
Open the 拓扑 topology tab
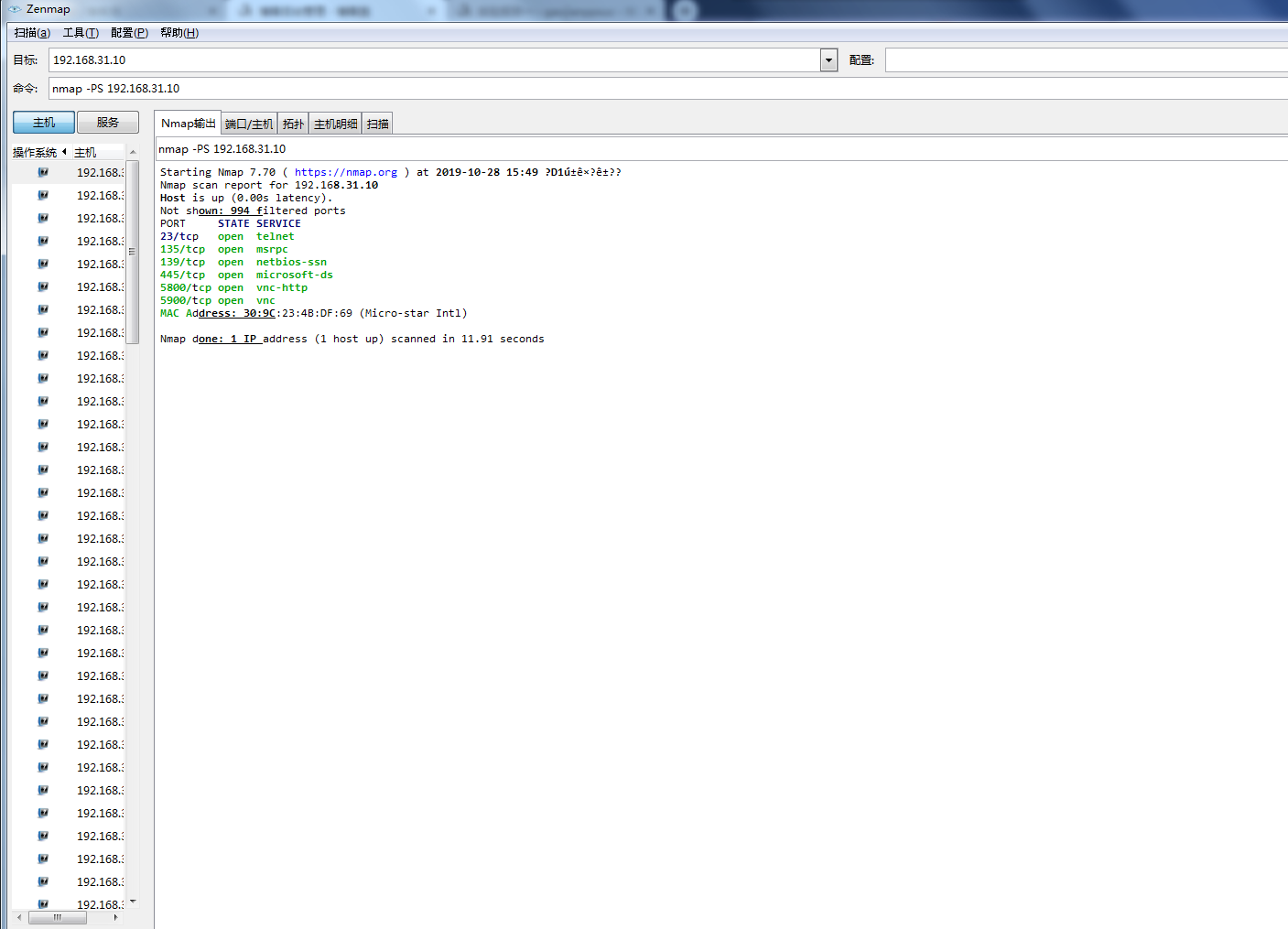pyautogui.click(x=293, y=124)
